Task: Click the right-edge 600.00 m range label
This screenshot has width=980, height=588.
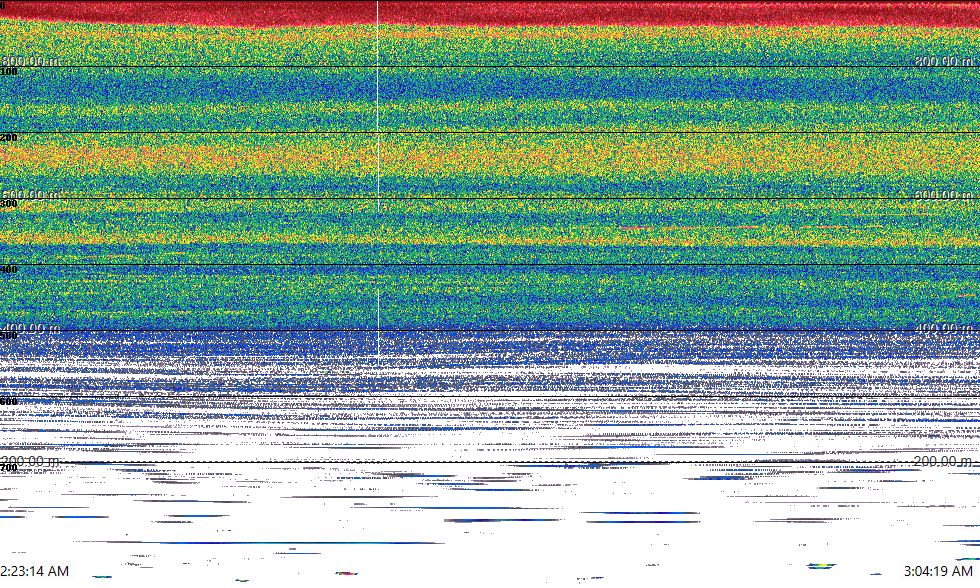Action: click(x=943, y=194)
